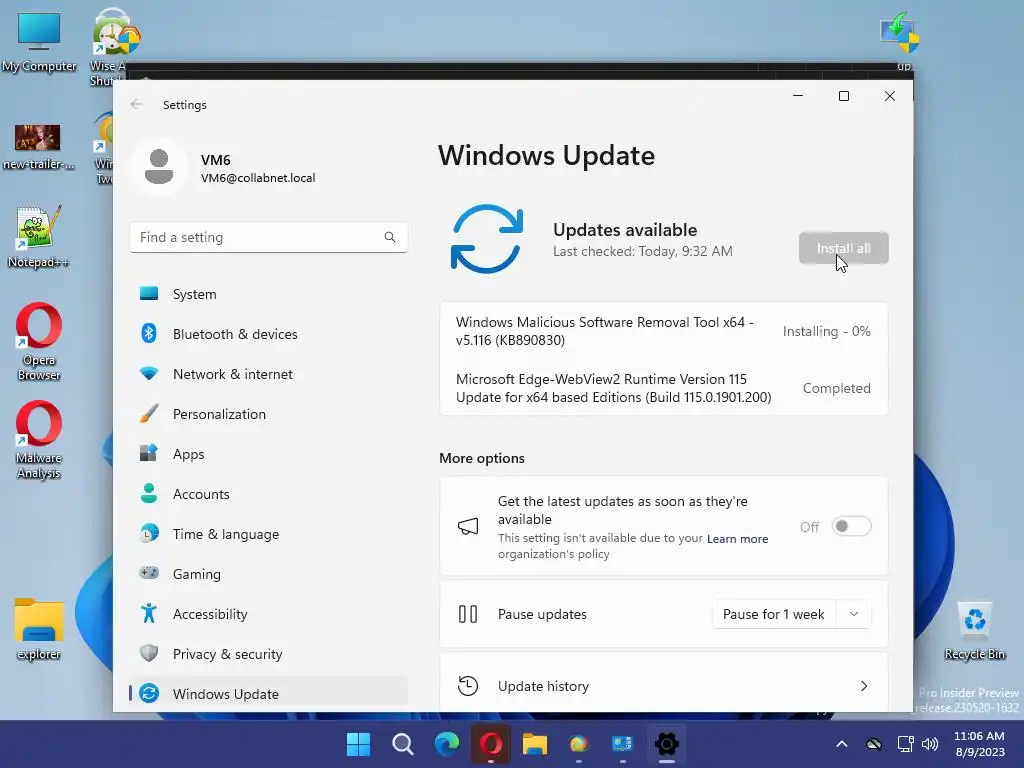Click the VM6 profile avatar picture
Screen dimensions: 1024x768
(x=159, y=167)
